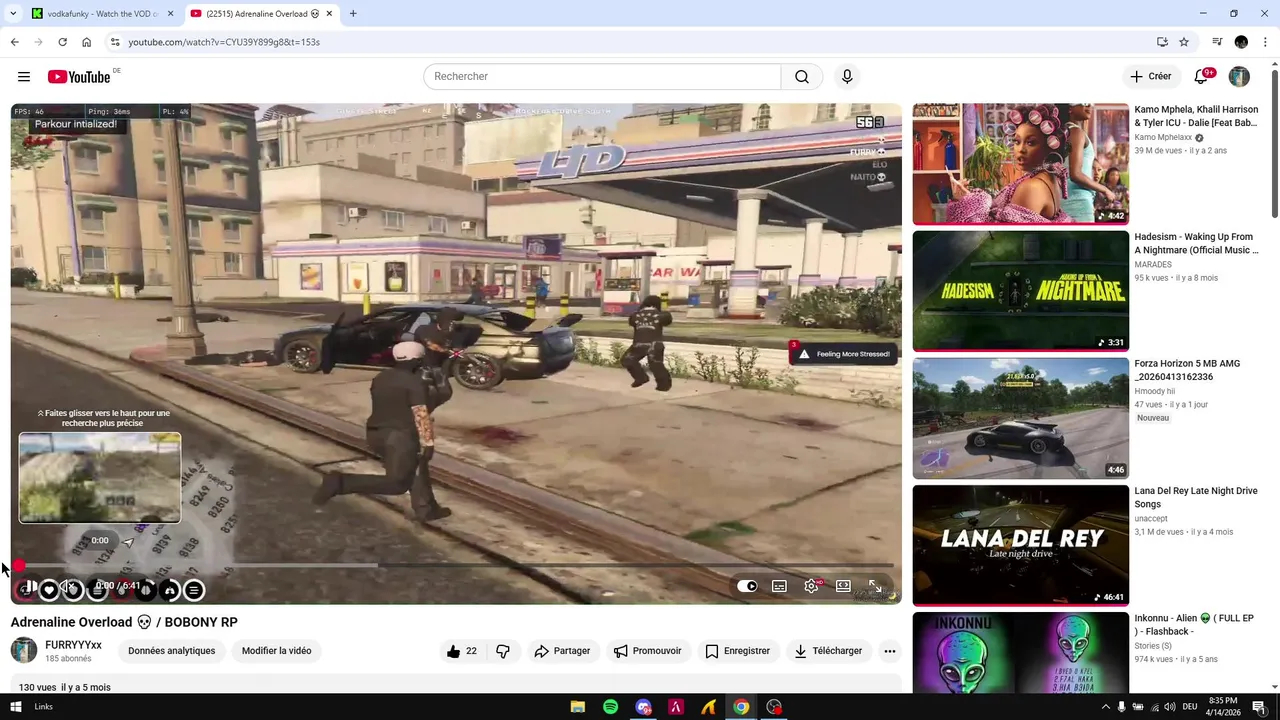Open Discord from the taskbar
The image size is (1280, 720).
(643, 707)
